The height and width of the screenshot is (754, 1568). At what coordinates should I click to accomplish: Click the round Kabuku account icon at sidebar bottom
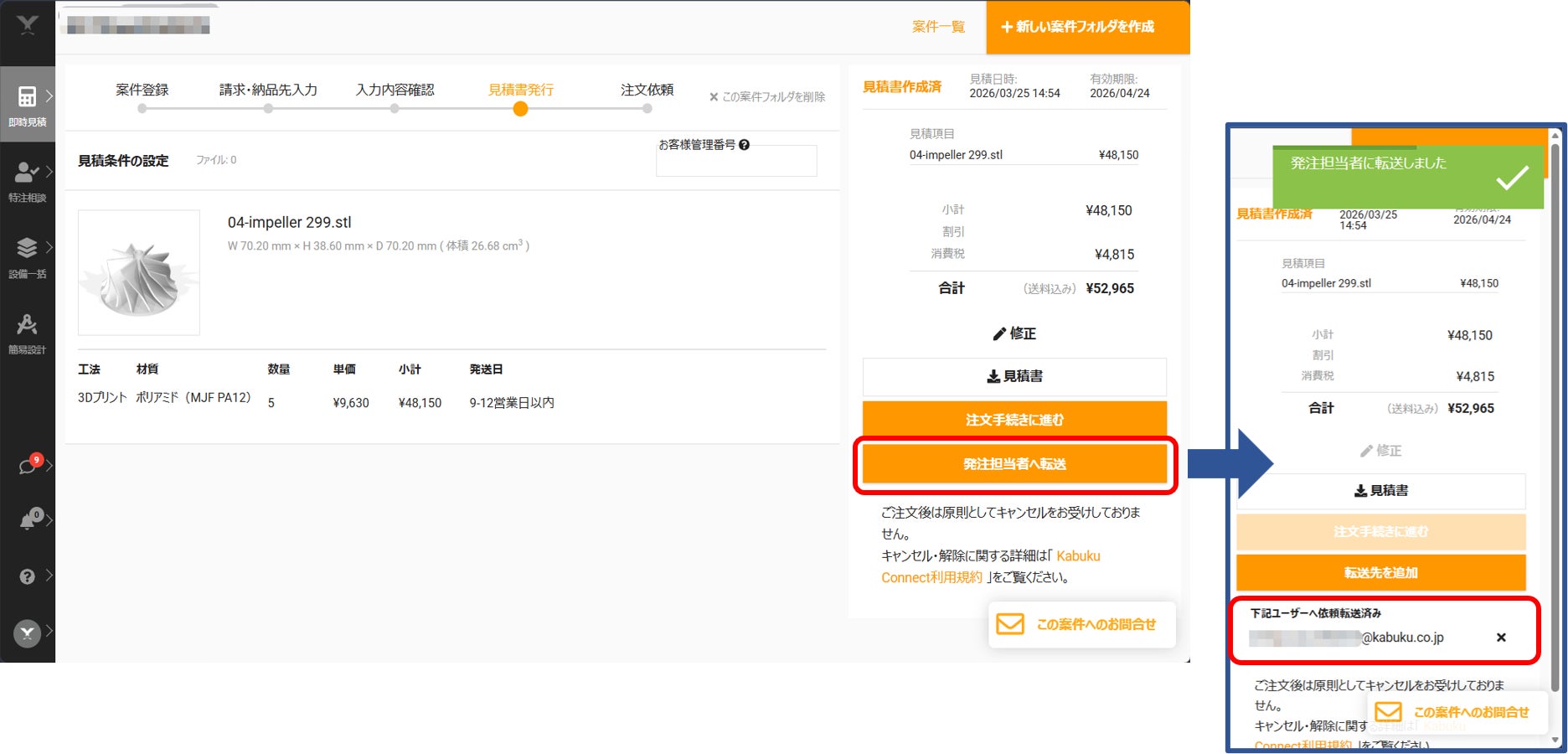coord(27,633)
